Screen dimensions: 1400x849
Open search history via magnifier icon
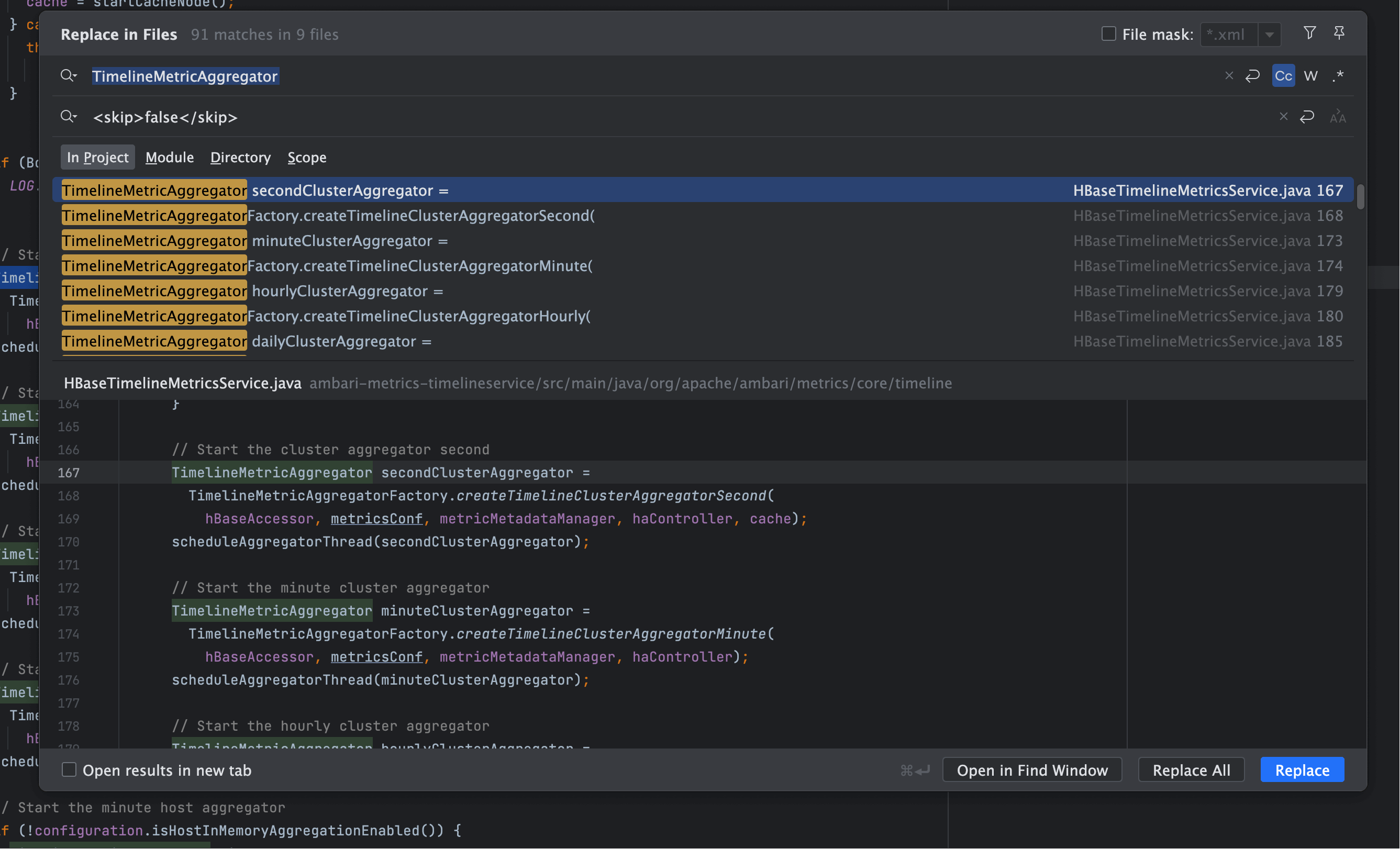click(69, 75)
